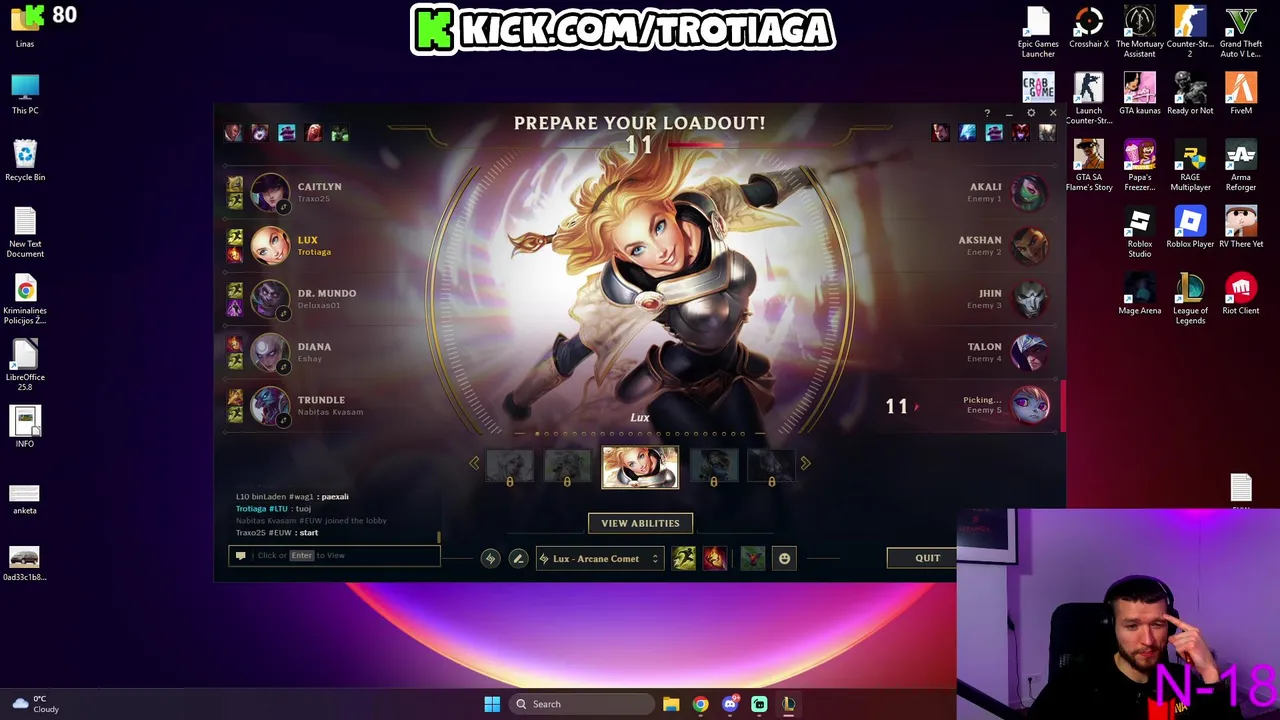Open File Explorer from the taskbar
The height and width of the screenshot is (720, 1280).
pyautogui.click(x=671, y=704)
